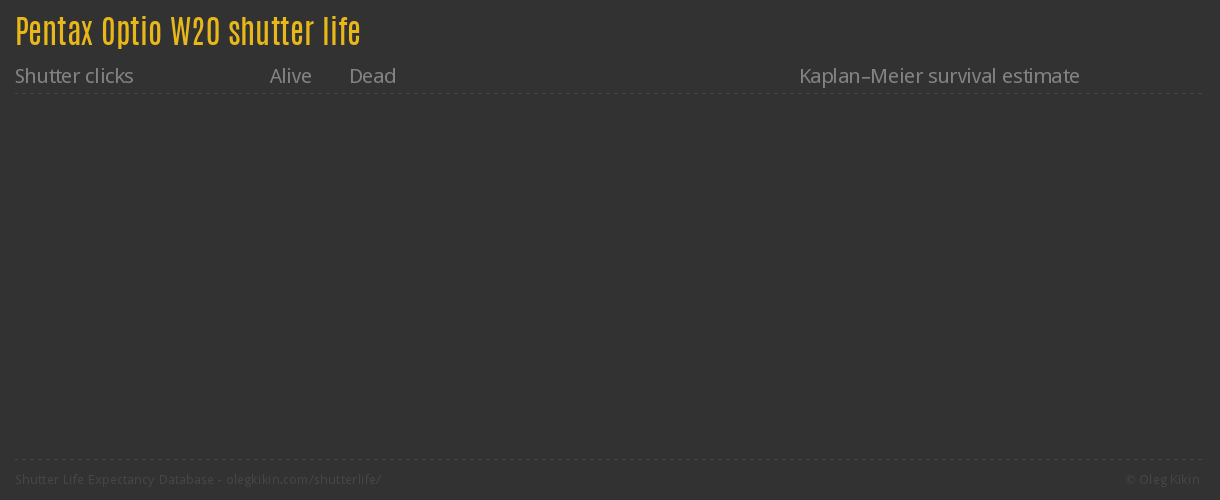Image resolution: width=1220 pixels, height=500 pixels.
Task: Click the dashed separator under column headers
Action: point(608,94)
